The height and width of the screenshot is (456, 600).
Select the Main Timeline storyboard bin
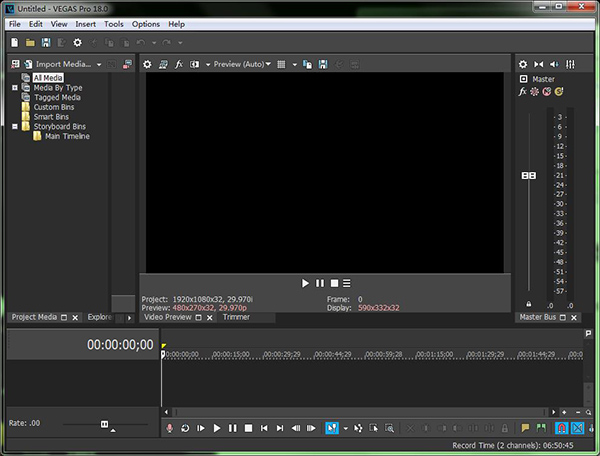coord(67,136)
